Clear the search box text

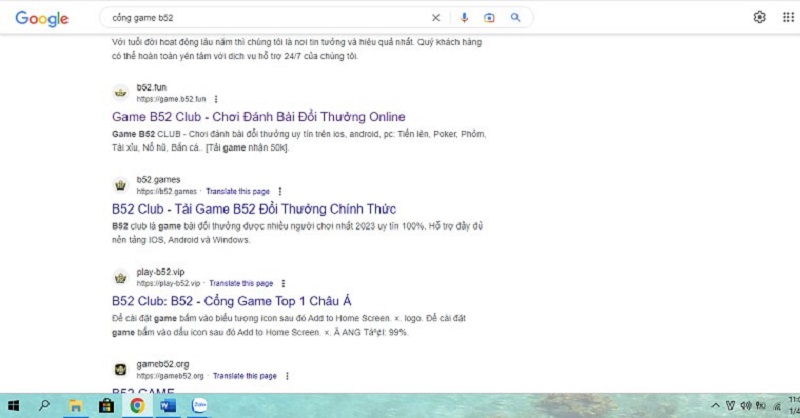pos(435,18)
